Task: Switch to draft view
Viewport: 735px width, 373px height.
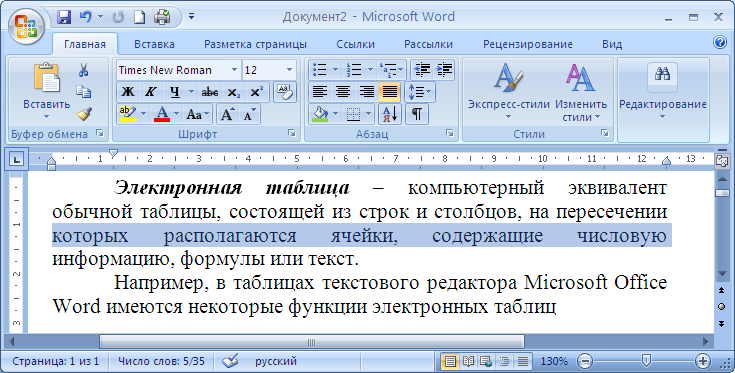Action: tap(523, 361)
